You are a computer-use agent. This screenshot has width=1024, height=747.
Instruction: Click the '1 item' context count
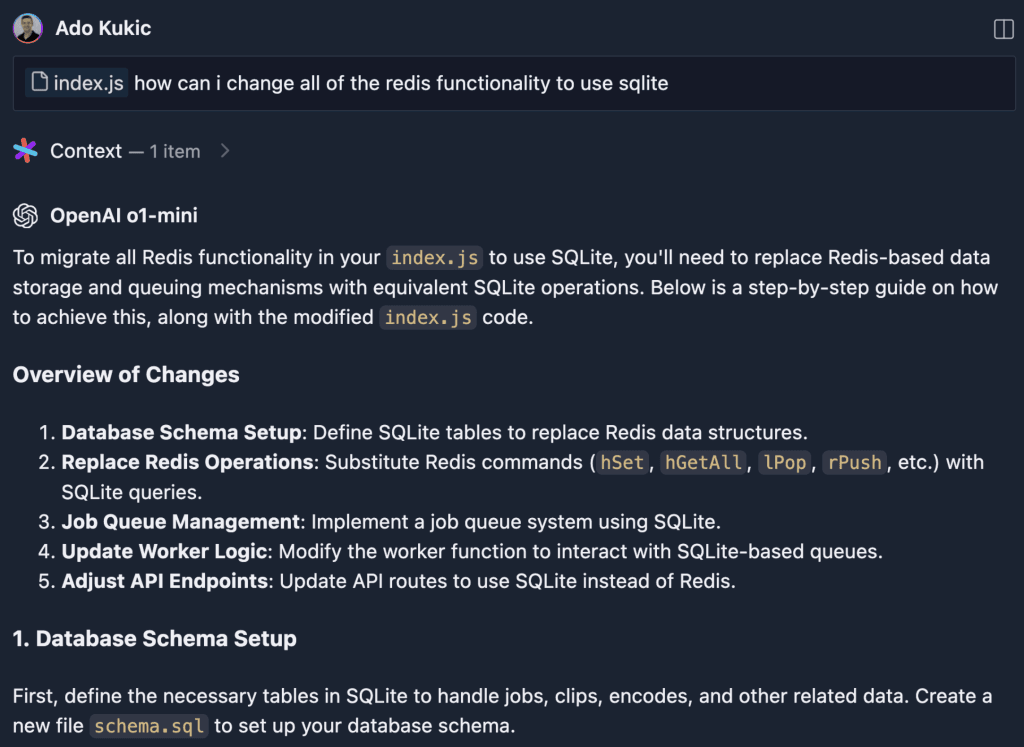[x=174, y=151]
